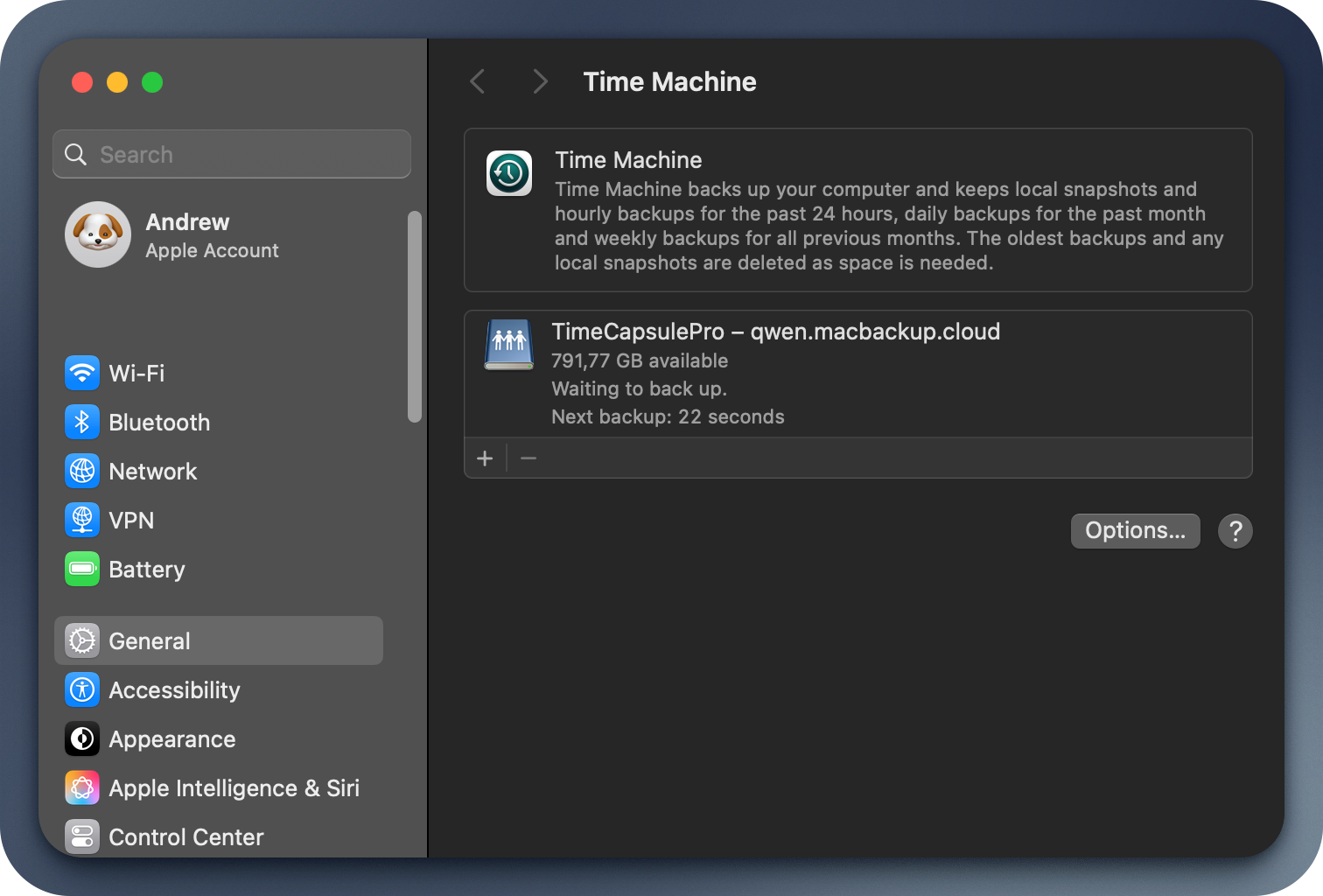
Task: Open the Battery settings pane
Action: (219, 570)
